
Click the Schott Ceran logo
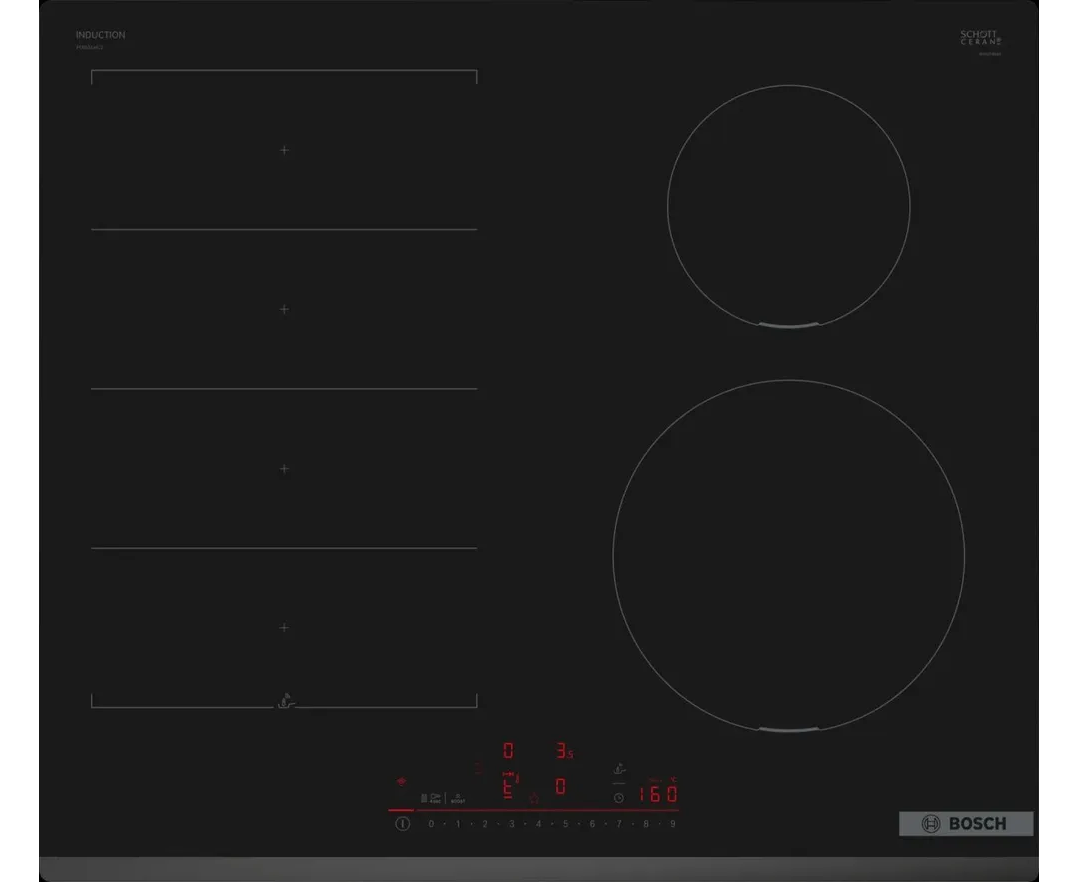point(980,39)
